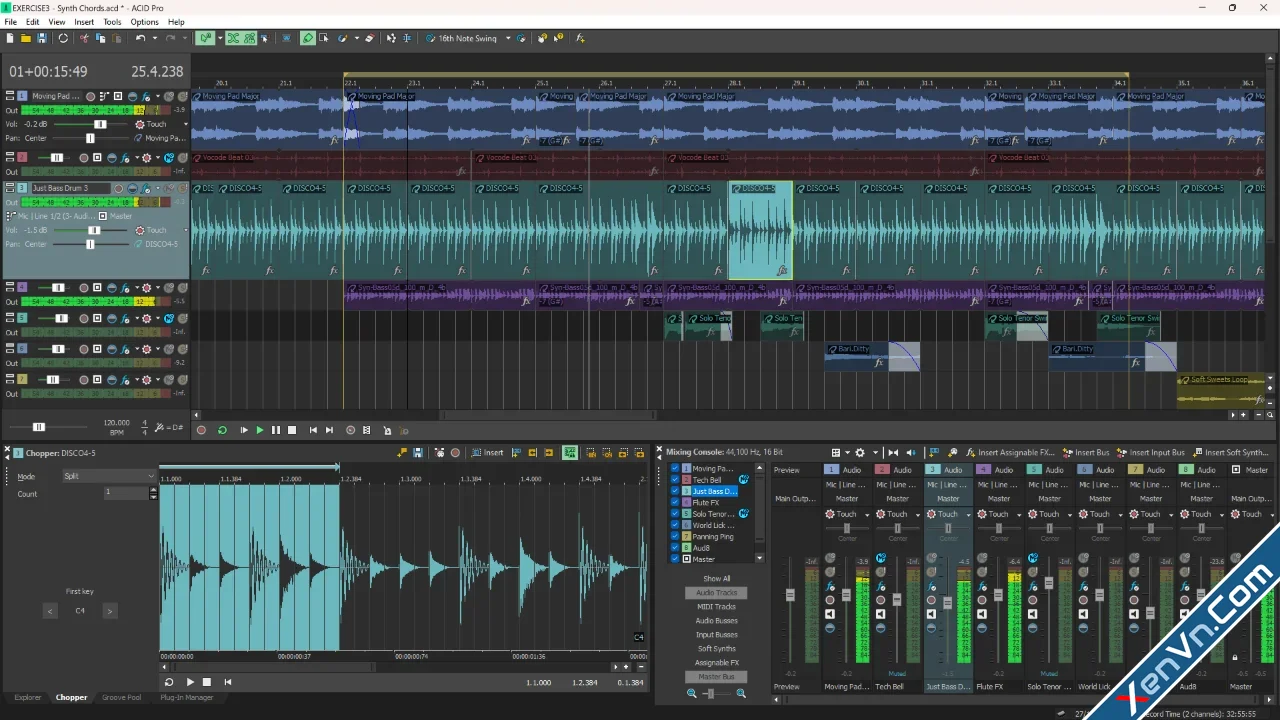
Task: Open the Options menu
Action: click(x=144, y=22)
